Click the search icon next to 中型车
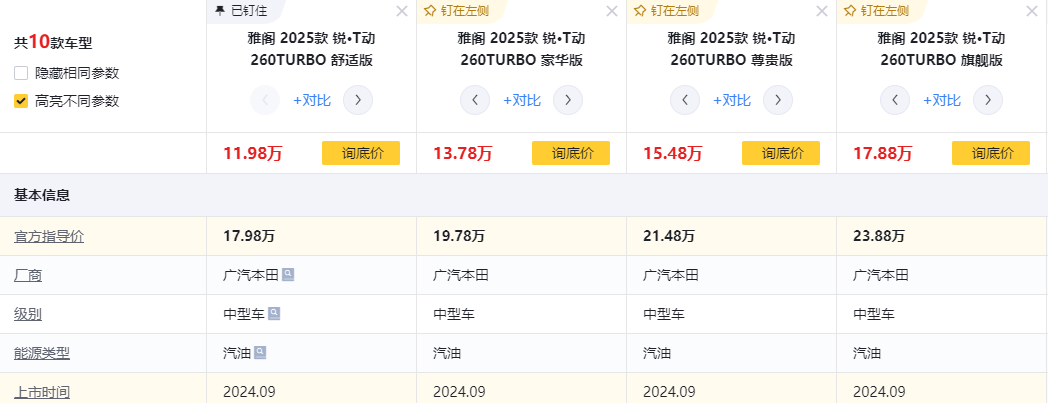The width and height of the screenshot is (1048, 403). [274, 313]
